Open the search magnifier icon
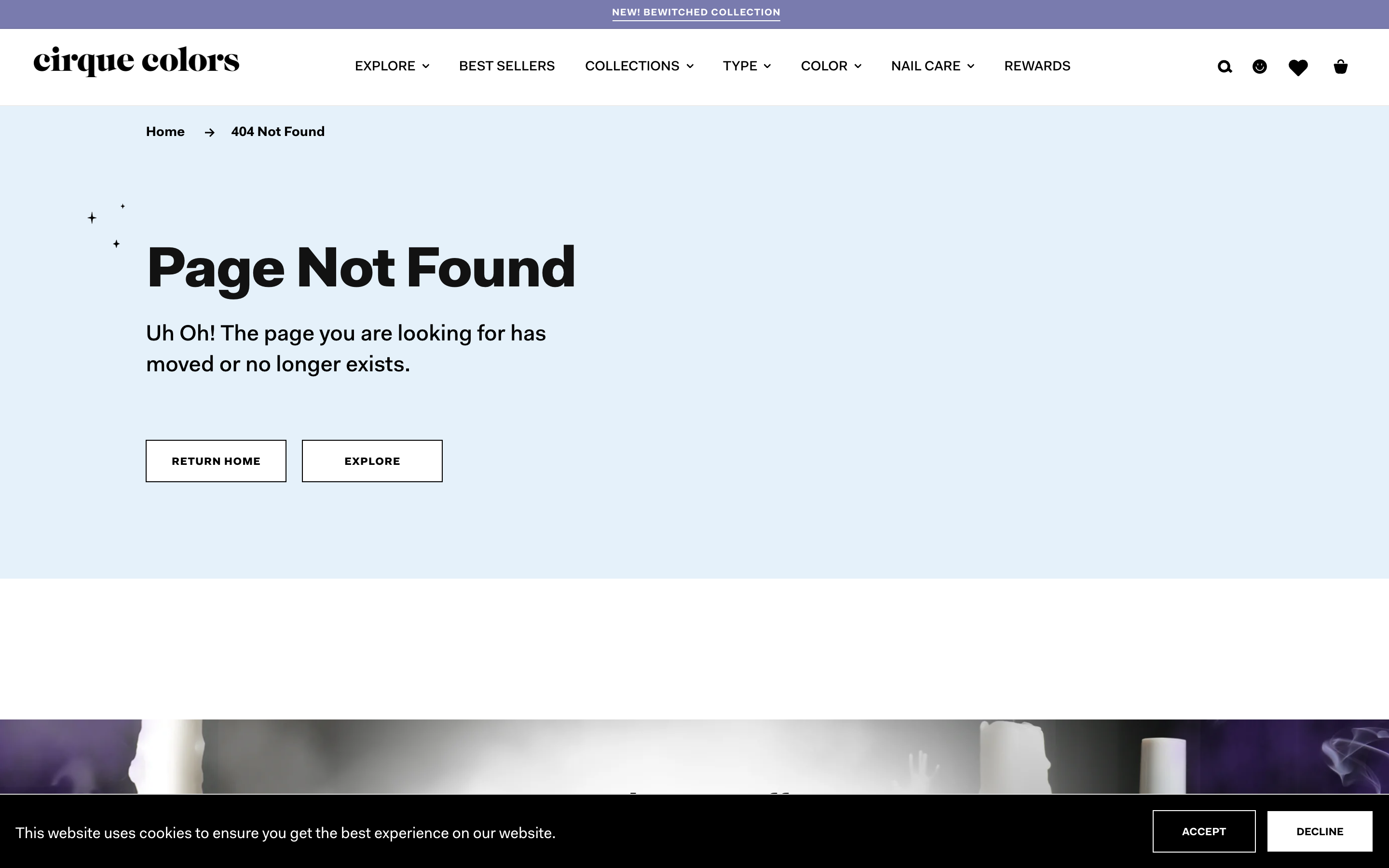Screen dimensions: 1389x868 coord(1224,67)
